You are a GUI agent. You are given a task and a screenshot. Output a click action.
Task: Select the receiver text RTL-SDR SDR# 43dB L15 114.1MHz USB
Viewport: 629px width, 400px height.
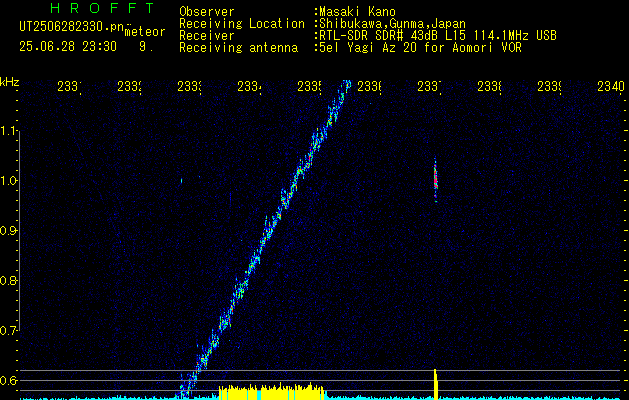pyautogui.click(x=436, y=36)
